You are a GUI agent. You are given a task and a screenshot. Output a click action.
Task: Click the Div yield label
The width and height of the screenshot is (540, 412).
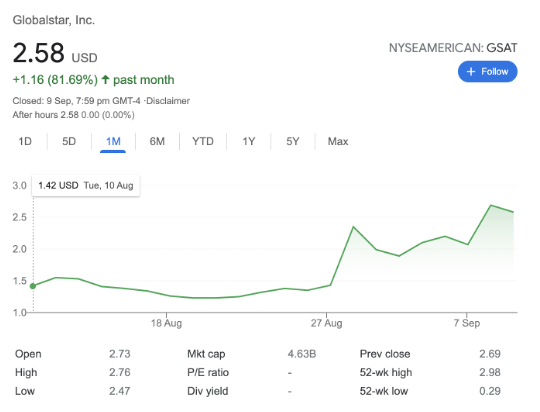(x=208, y=391)
